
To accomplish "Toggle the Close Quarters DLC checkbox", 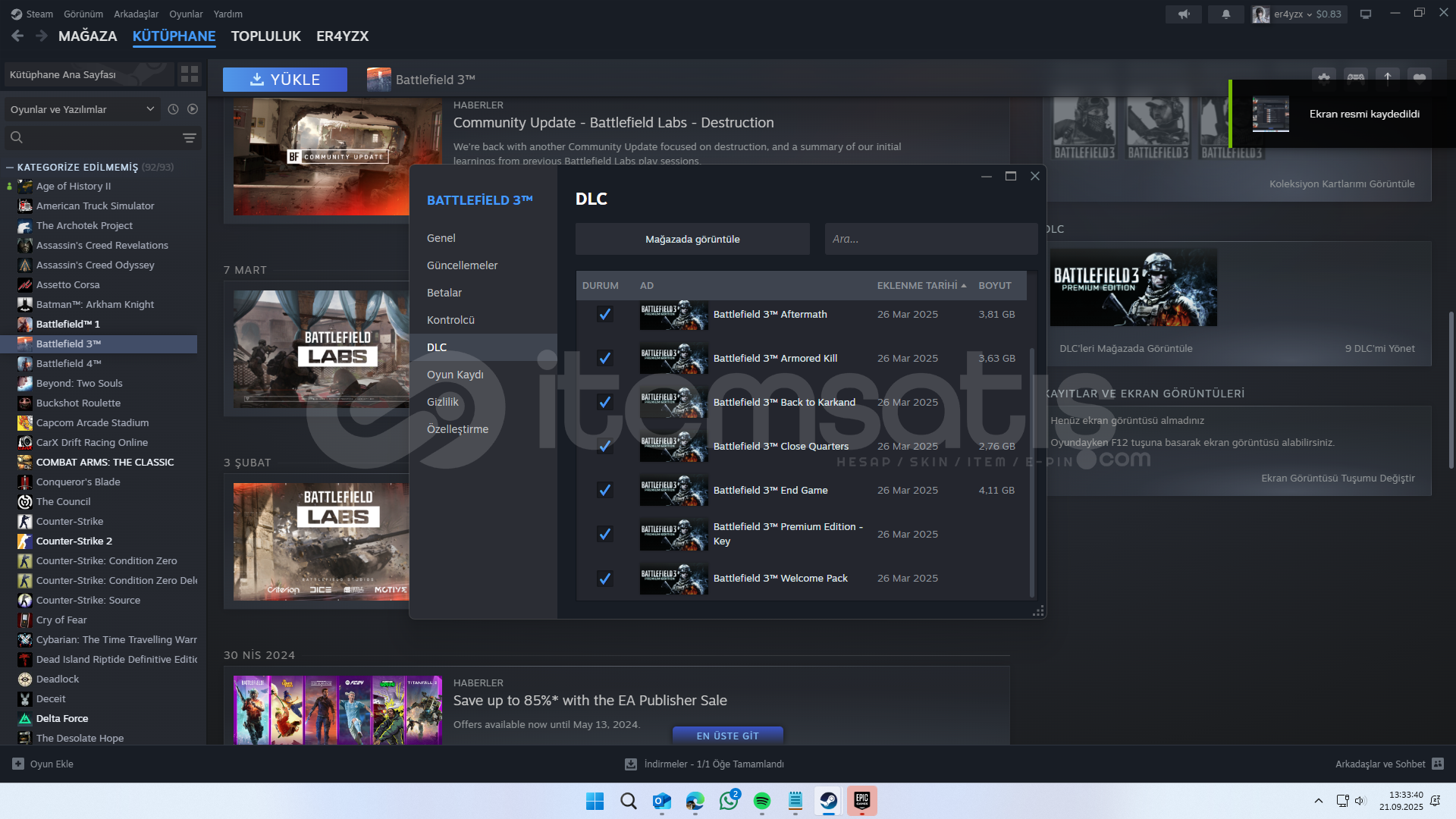I will 604,446.
